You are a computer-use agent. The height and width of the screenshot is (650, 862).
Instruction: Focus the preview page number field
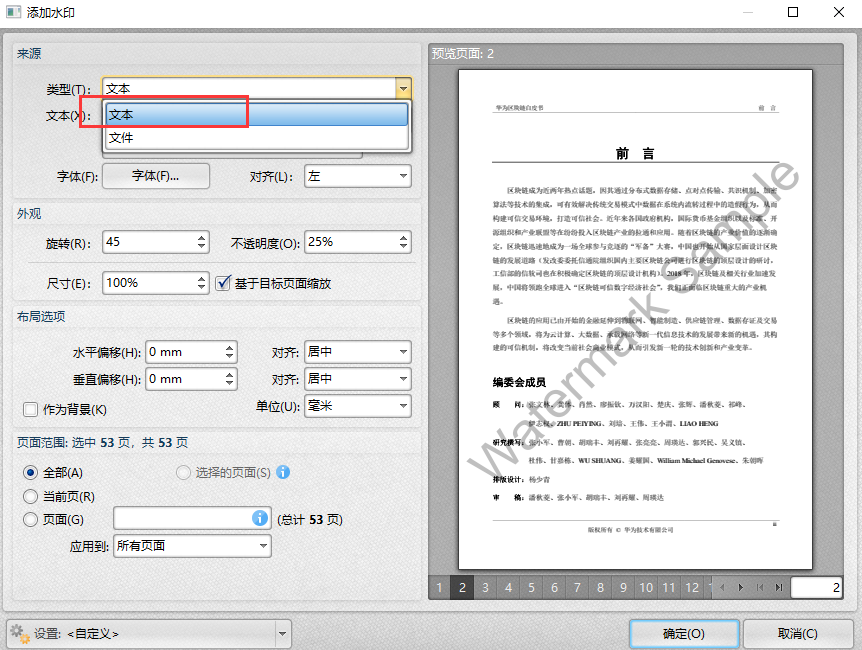(x=816, y=587)
